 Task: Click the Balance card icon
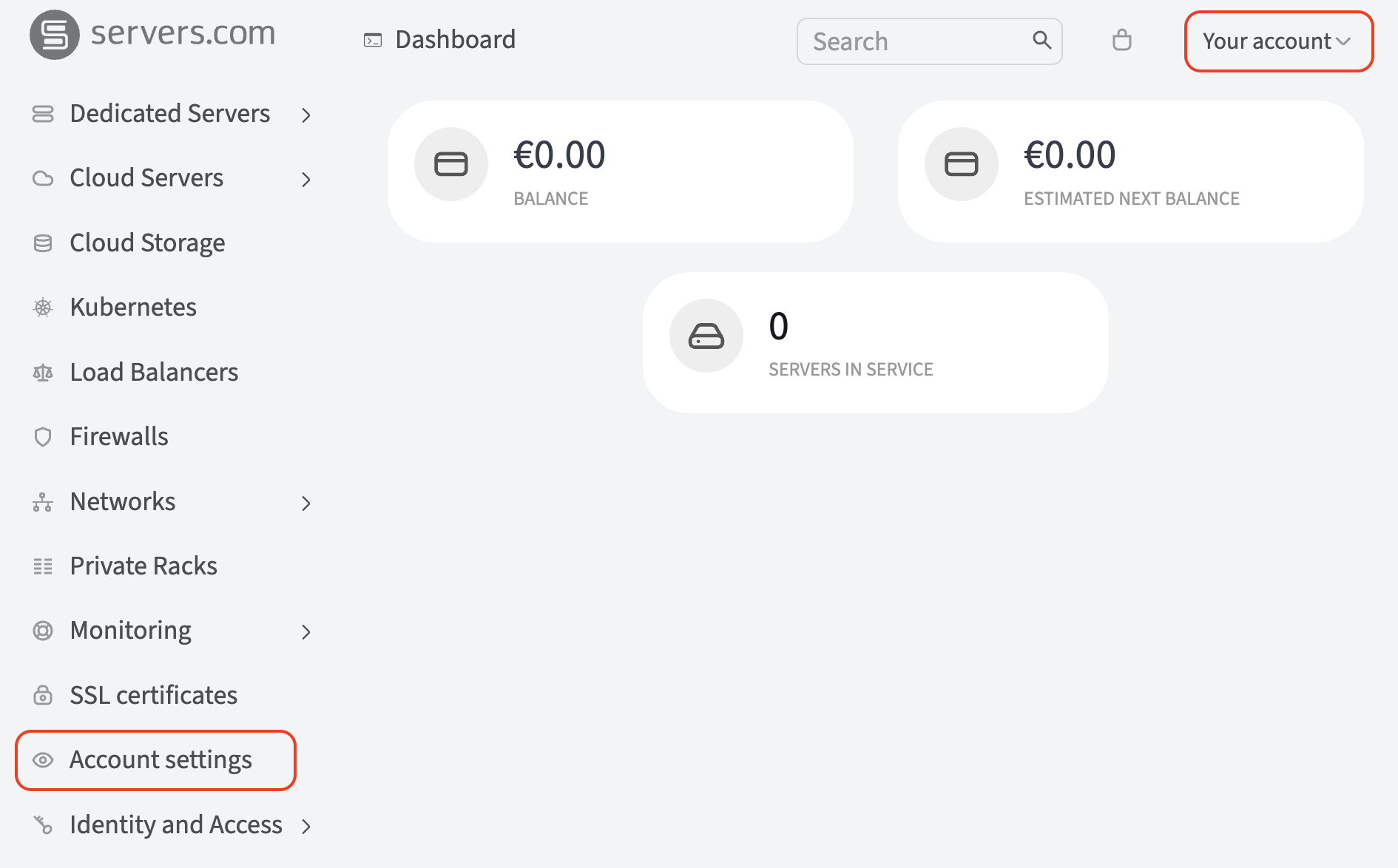pos(451,164)
